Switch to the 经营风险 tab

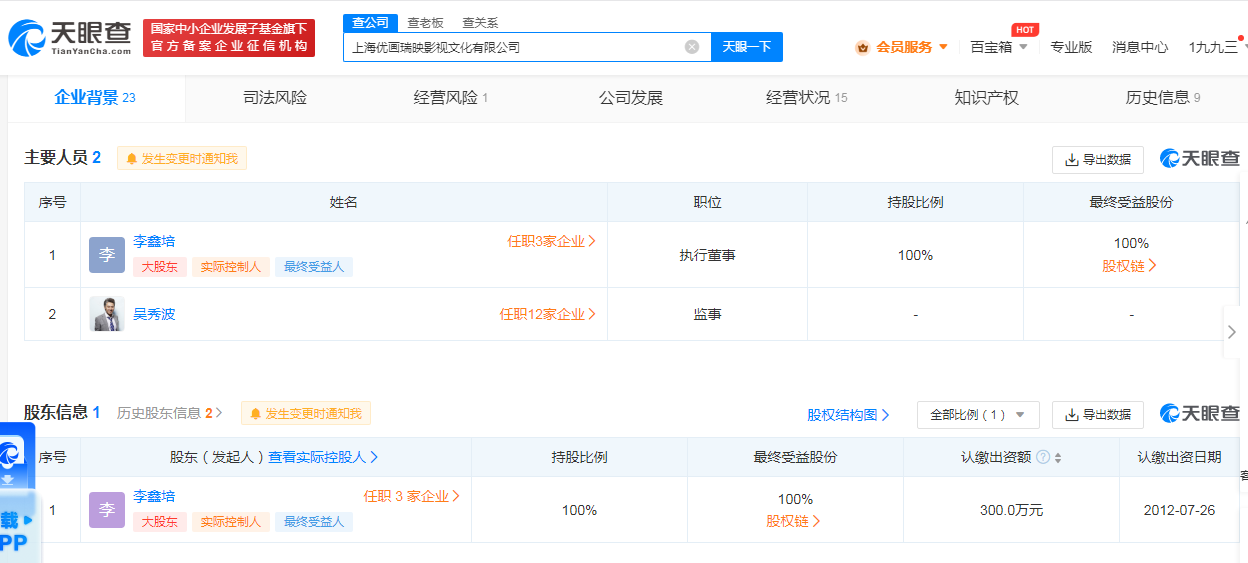[451, 98]
